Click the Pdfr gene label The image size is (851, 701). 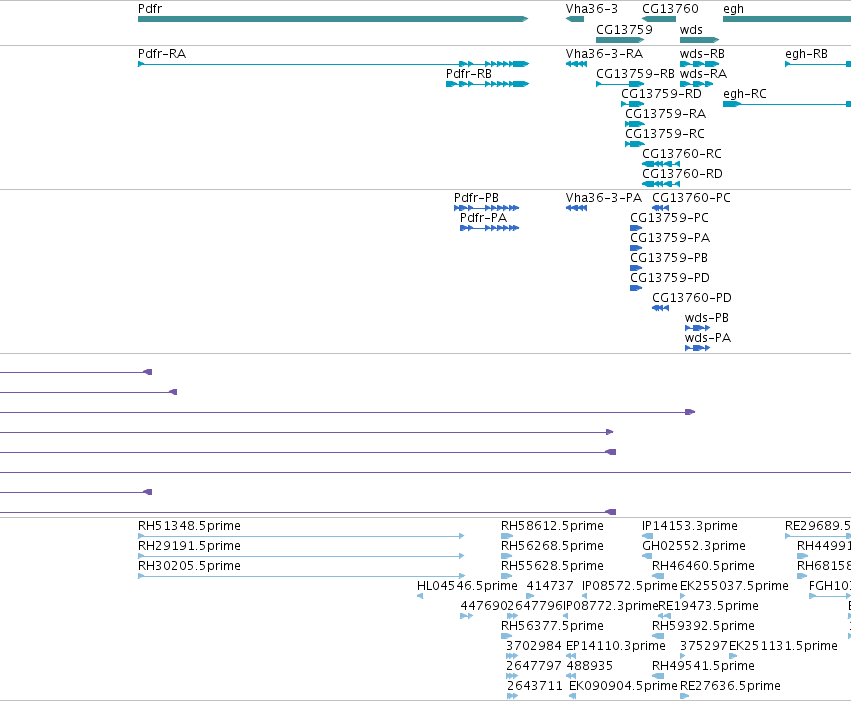(x=150, y=9)
